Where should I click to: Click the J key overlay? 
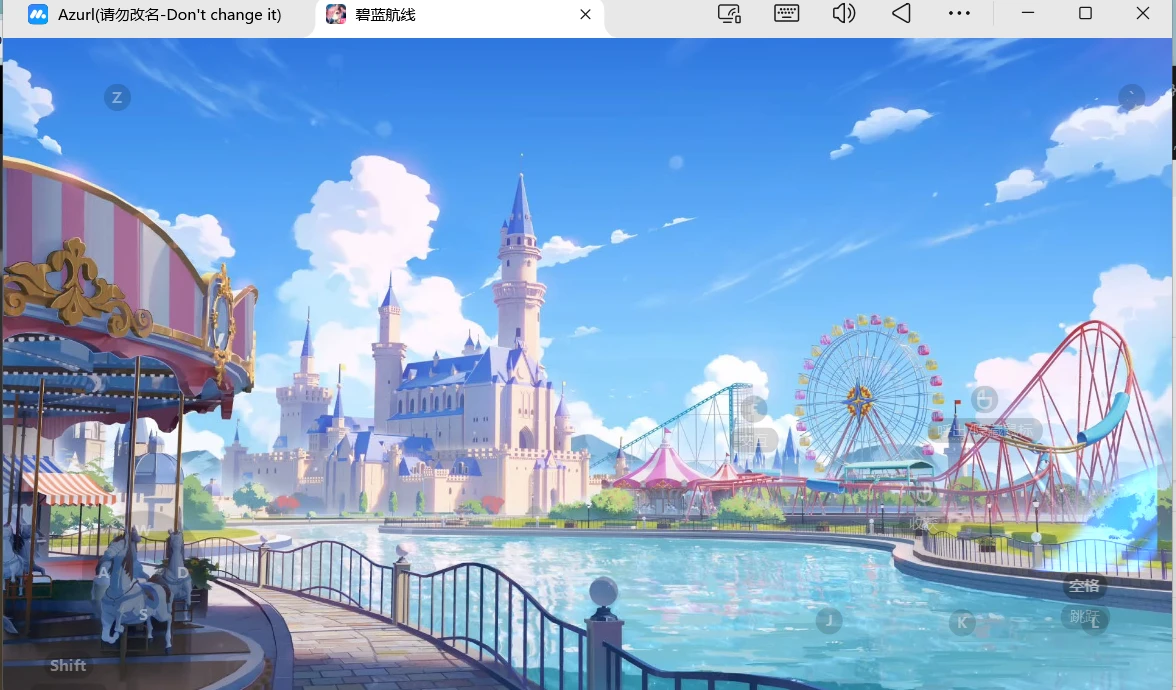coord(829,620)
